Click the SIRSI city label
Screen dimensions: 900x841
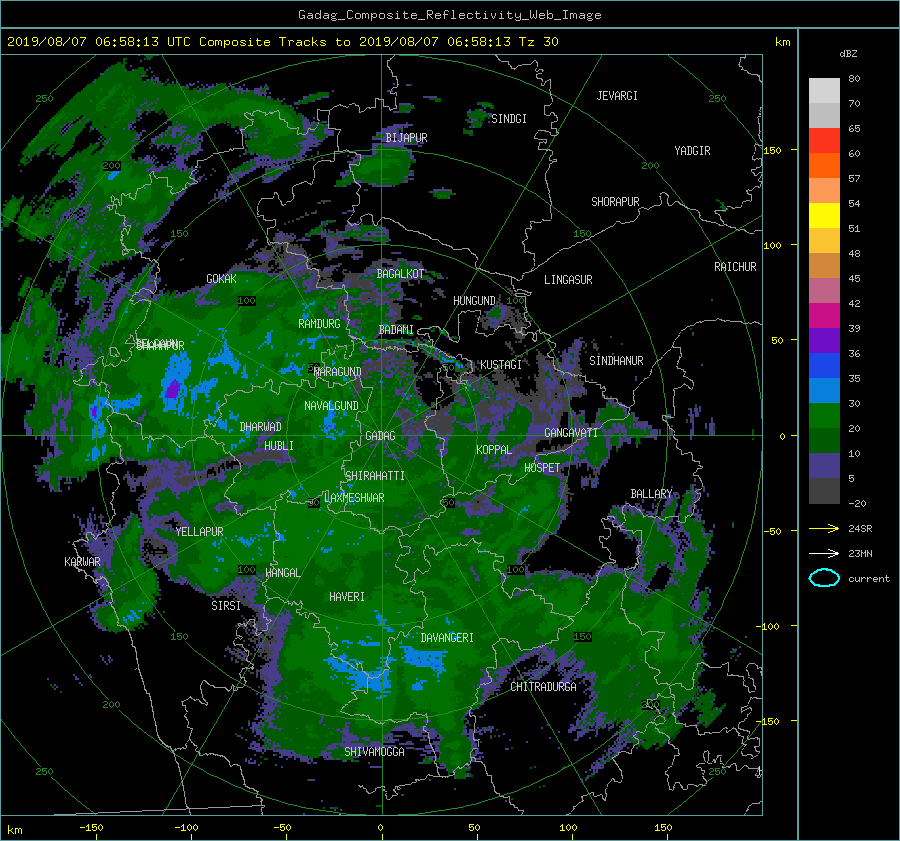pos(226,606)
